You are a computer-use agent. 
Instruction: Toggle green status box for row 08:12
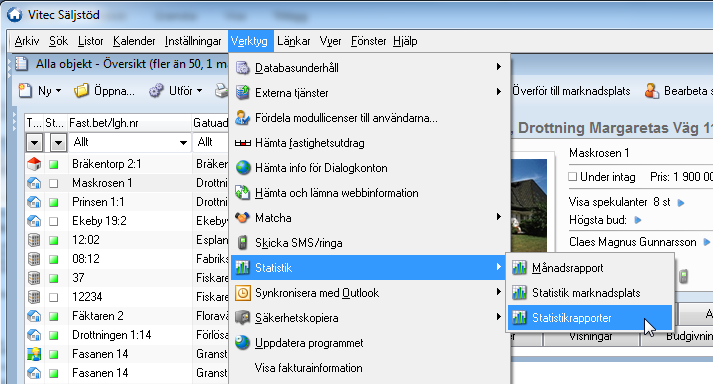(x=54, y=259)
